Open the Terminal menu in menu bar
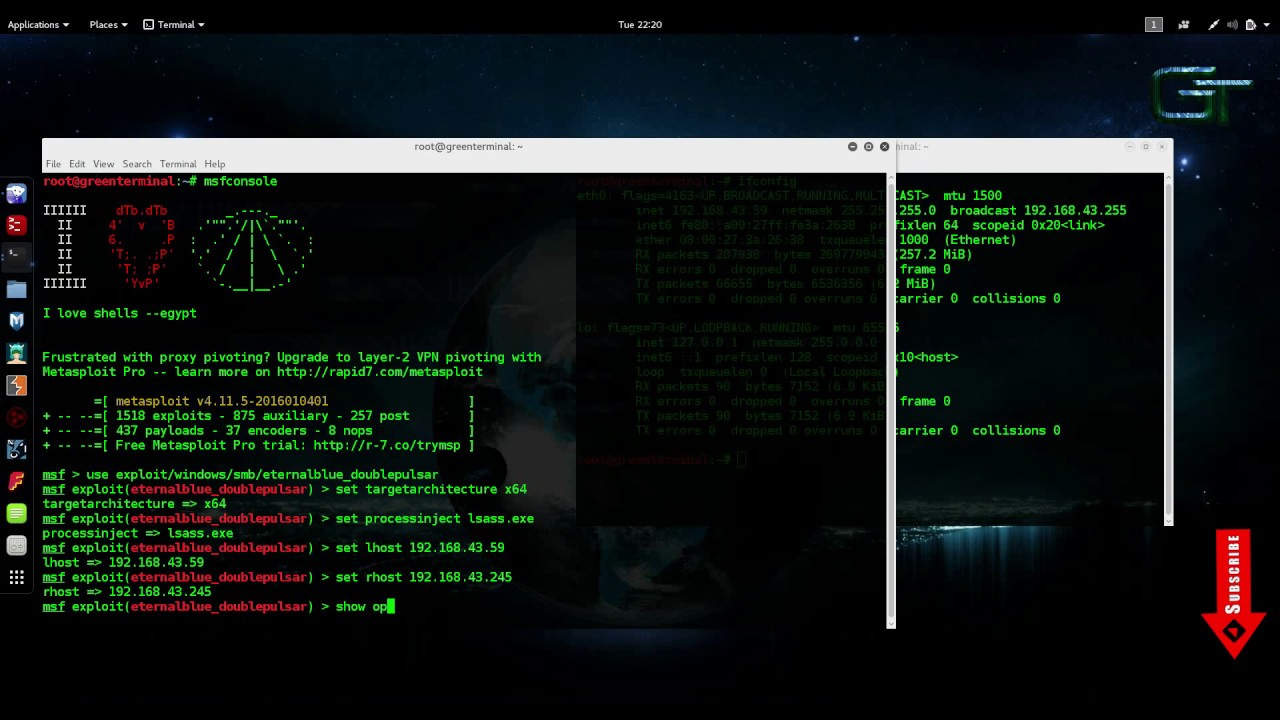Viewport: 1280px width, 720px height. (178, 164)
